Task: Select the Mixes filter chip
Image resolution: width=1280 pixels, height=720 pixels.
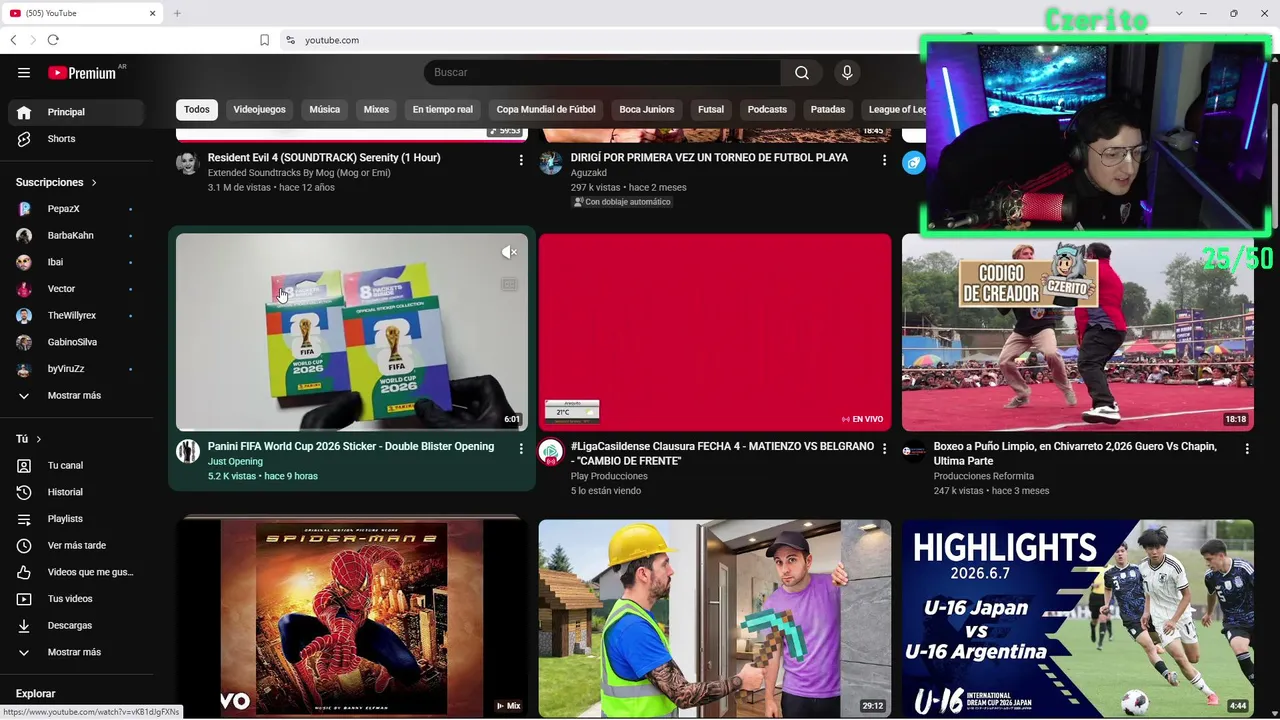Action: [x=376, y=110]
